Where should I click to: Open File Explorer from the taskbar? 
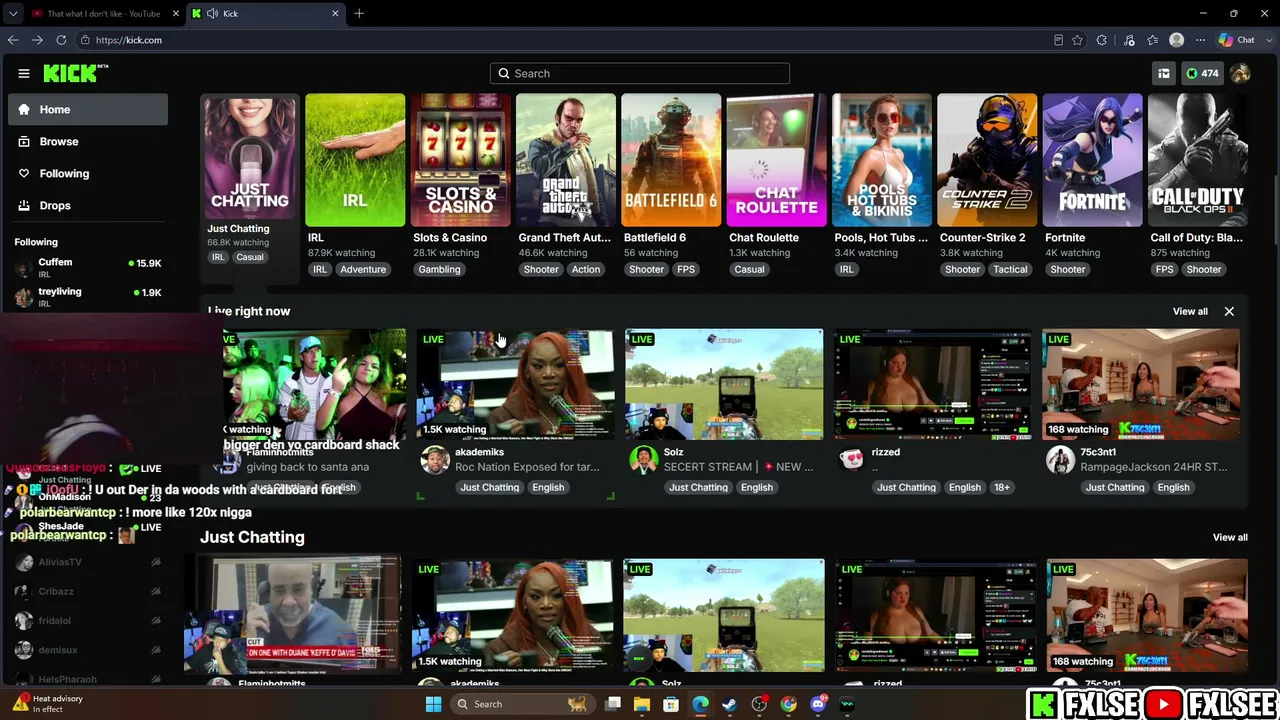[x=642, y=704]
